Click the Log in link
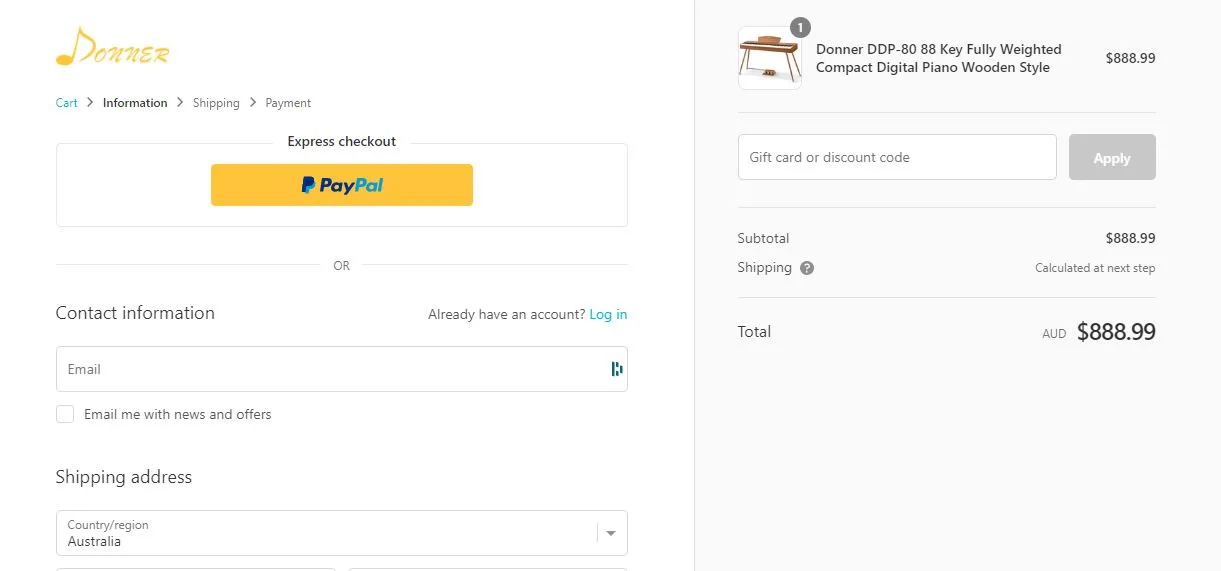The height and width of the screenshot is (571, 1221). [x=608, y=314]
